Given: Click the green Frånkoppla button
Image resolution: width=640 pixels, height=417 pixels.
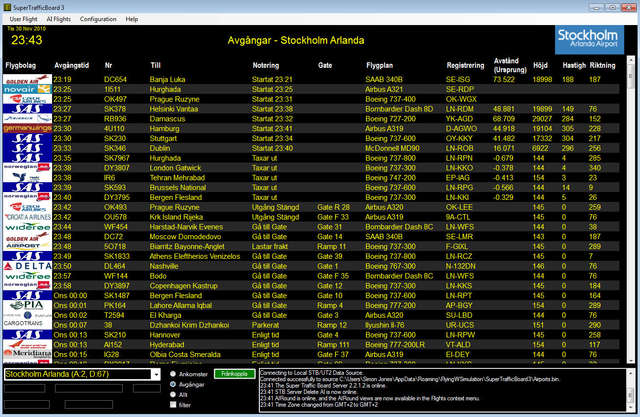Looking at the screenshot, I should (234, 374).
